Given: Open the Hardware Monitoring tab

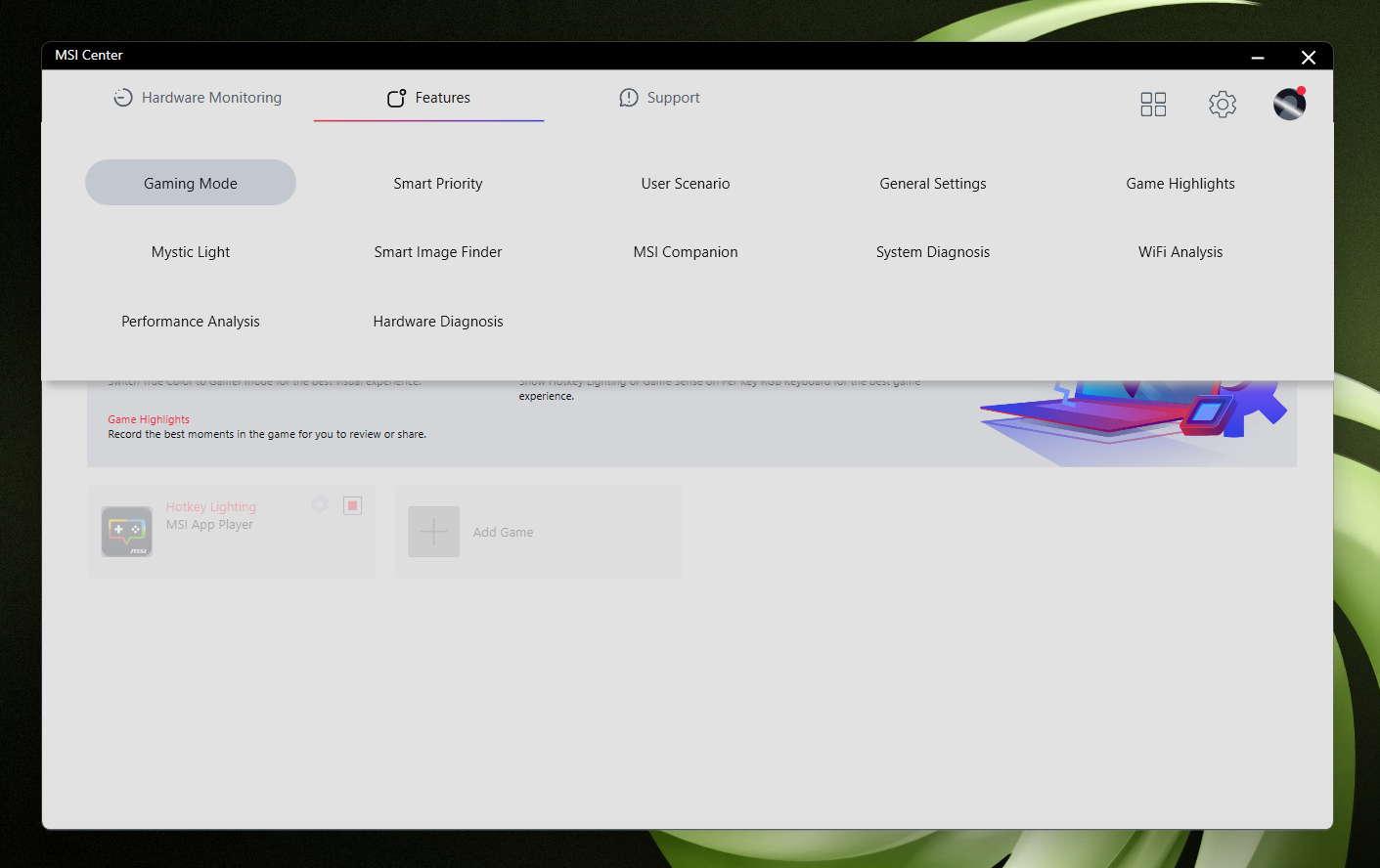Looking at the screenshot, I should (x=198, y=98).
